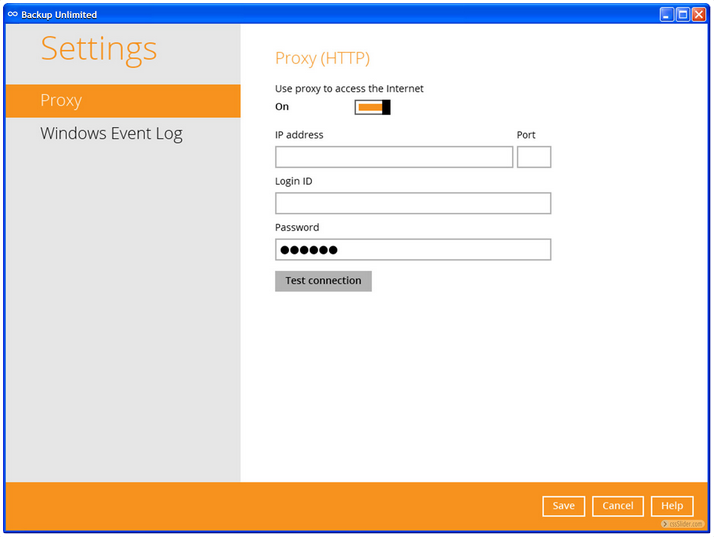This screenshot has width=714, height=537.
Task: Click the Backup Unlimited infinity icon
Action: [x=13, y=15]
